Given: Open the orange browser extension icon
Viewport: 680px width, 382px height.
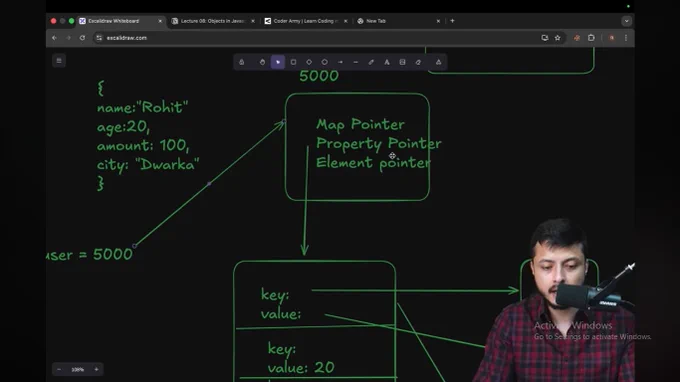Looking at the screenshot, I should pyautogui.click(x=577, y=38).
